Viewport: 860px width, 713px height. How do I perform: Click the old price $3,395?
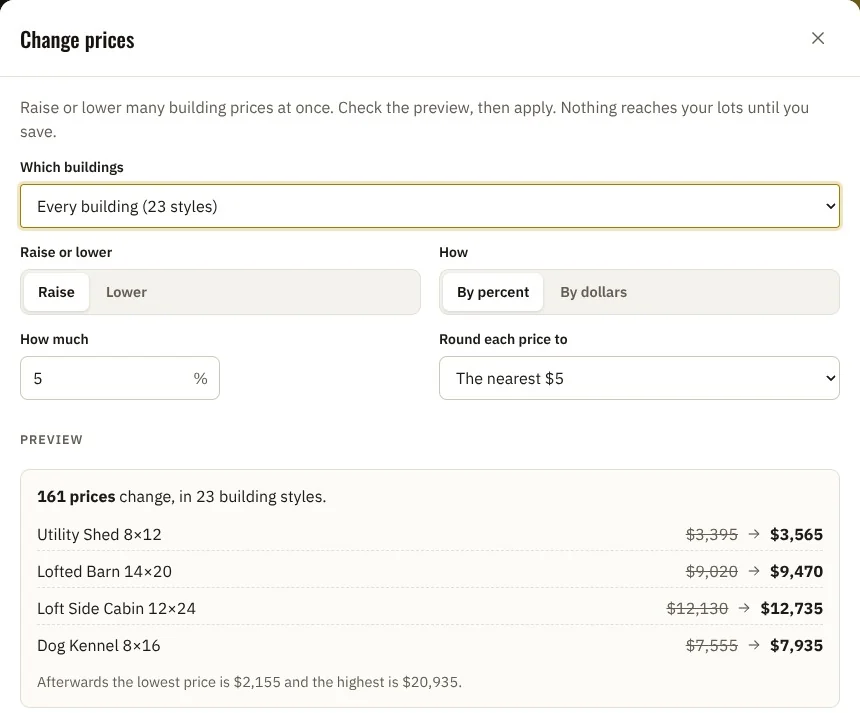tap(711, 534)
